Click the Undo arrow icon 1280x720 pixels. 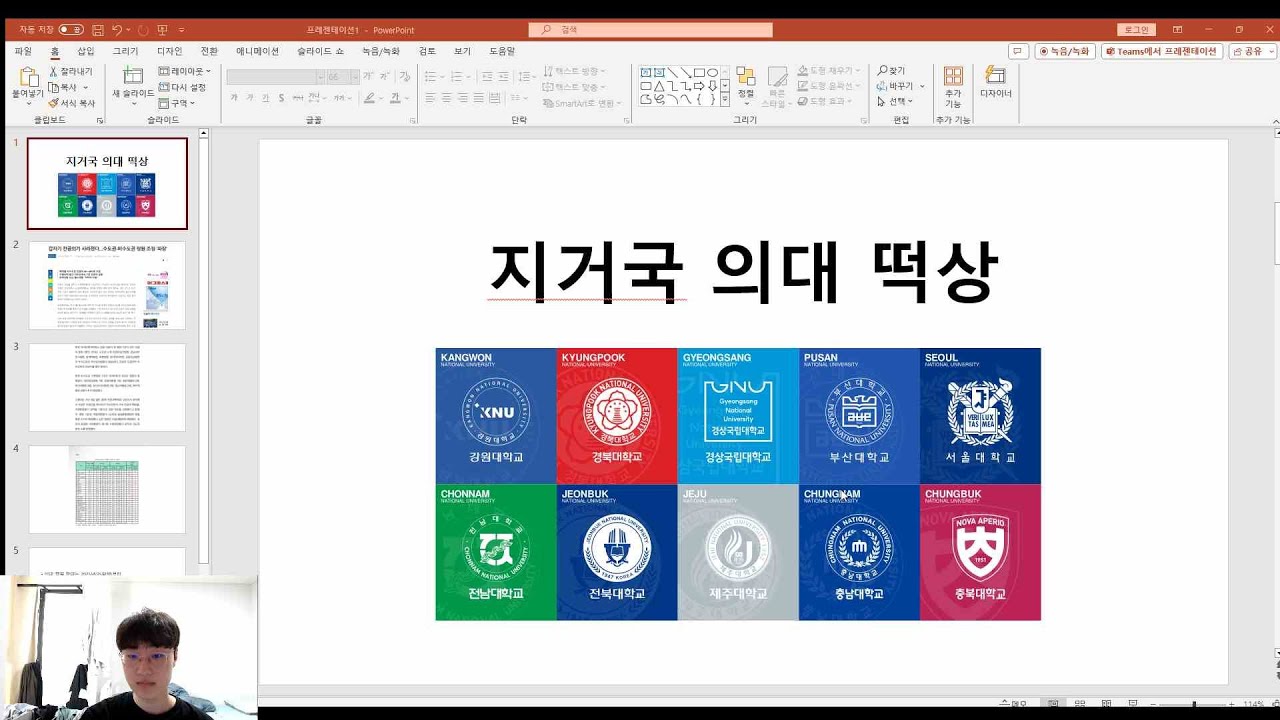pos(117,30)
